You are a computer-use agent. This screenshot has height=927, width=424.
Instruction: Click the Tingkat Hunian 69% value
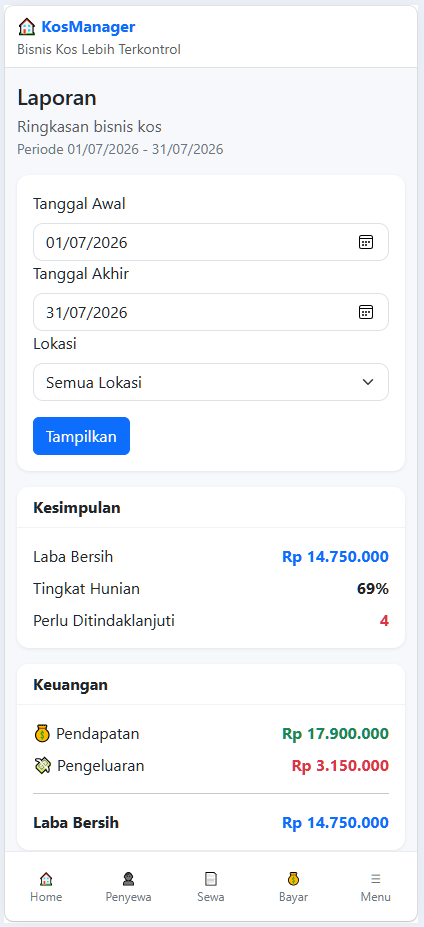point(373,589)
